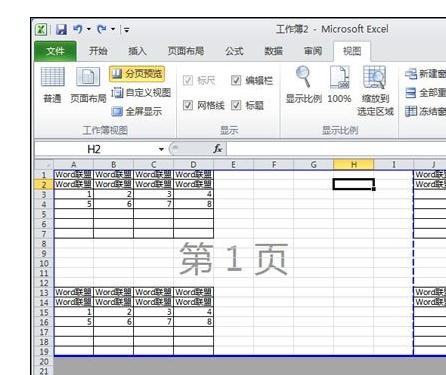Switch to the 开始 (Home) tab
This screenshot has width=446, height=375.
(98, 51)
